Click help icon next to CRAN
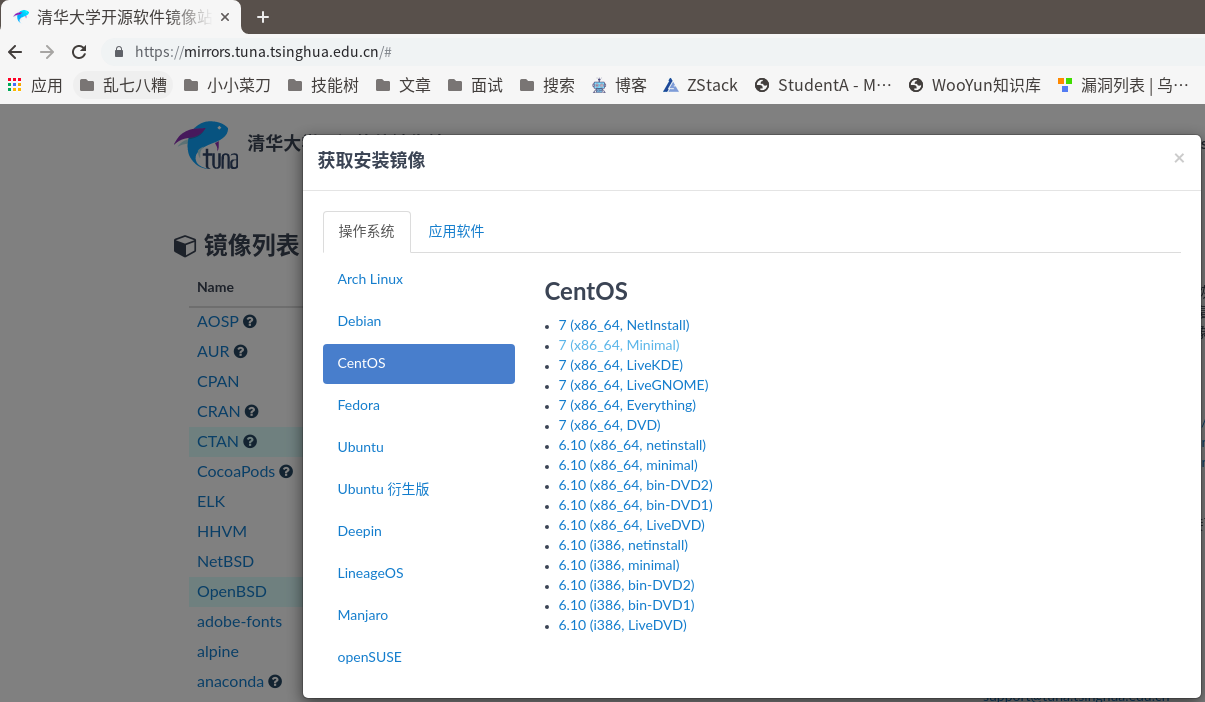Viewport: 1205px width, 702px height. (x=252, y=412)
